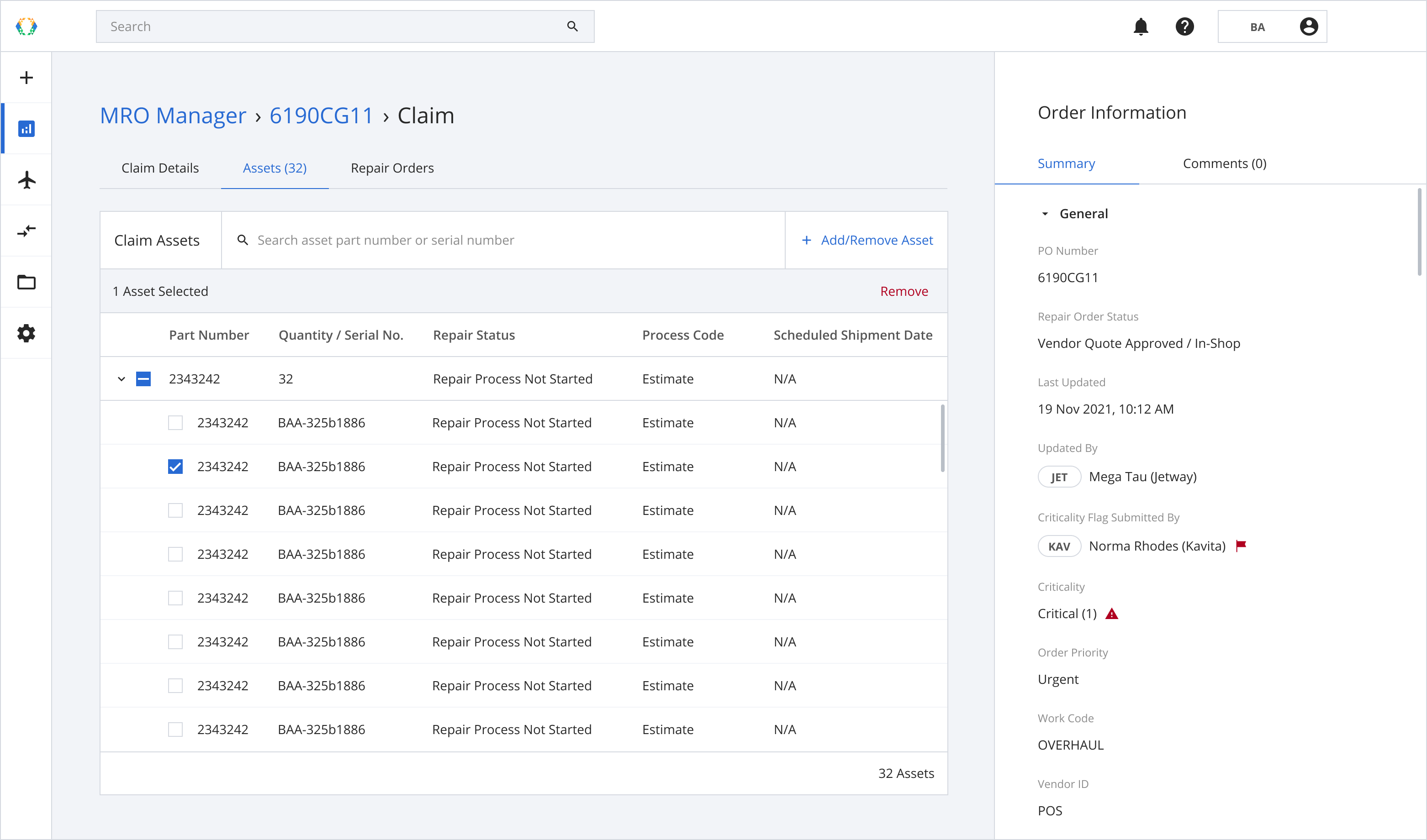The image size is (1427, 840).
Task: Open the 6190CG11 breadcrumb link
Action: click(321, 115)
